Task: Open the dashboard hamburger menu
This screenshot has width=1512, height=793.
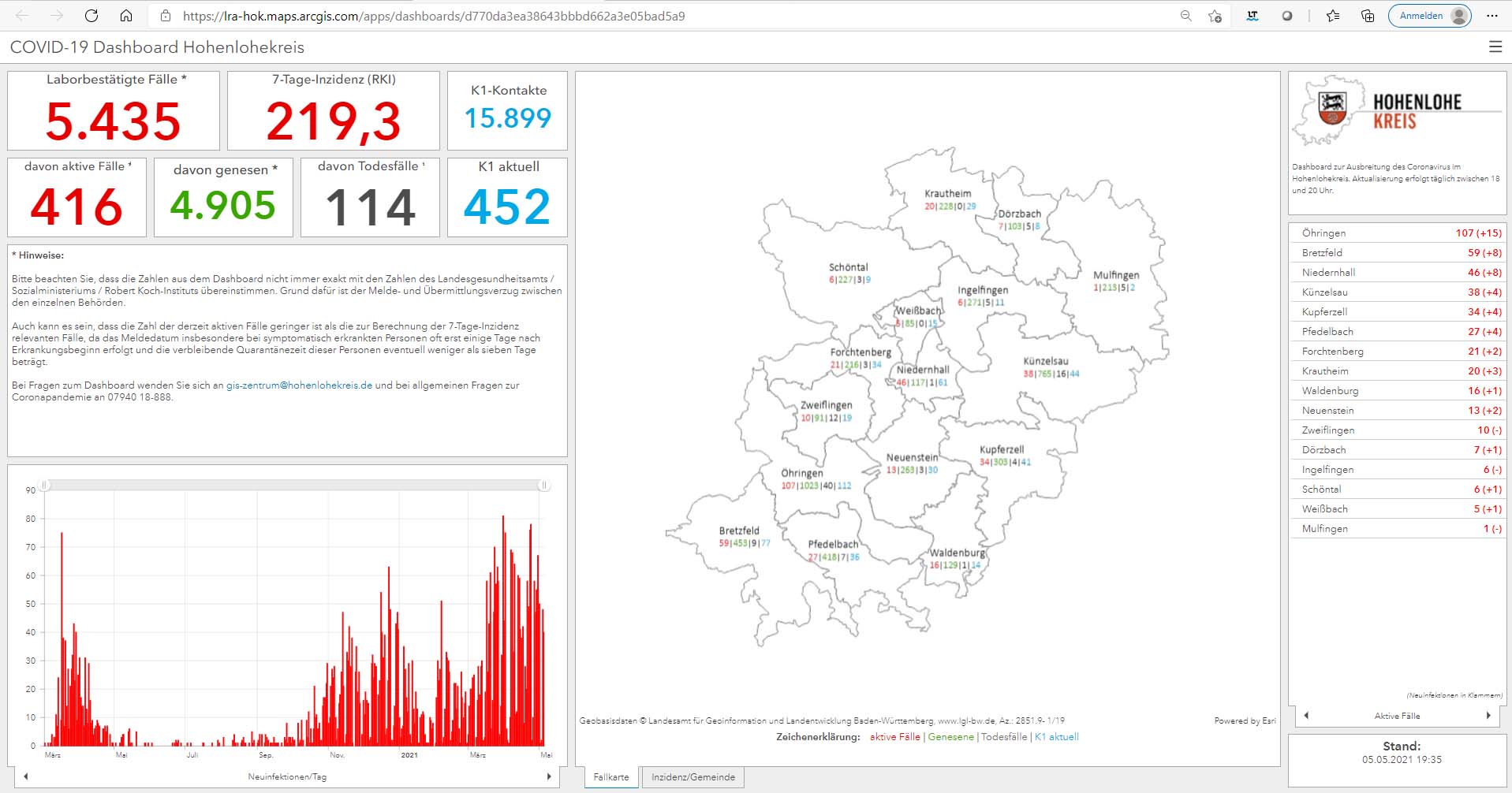Action: point(1495,47)
